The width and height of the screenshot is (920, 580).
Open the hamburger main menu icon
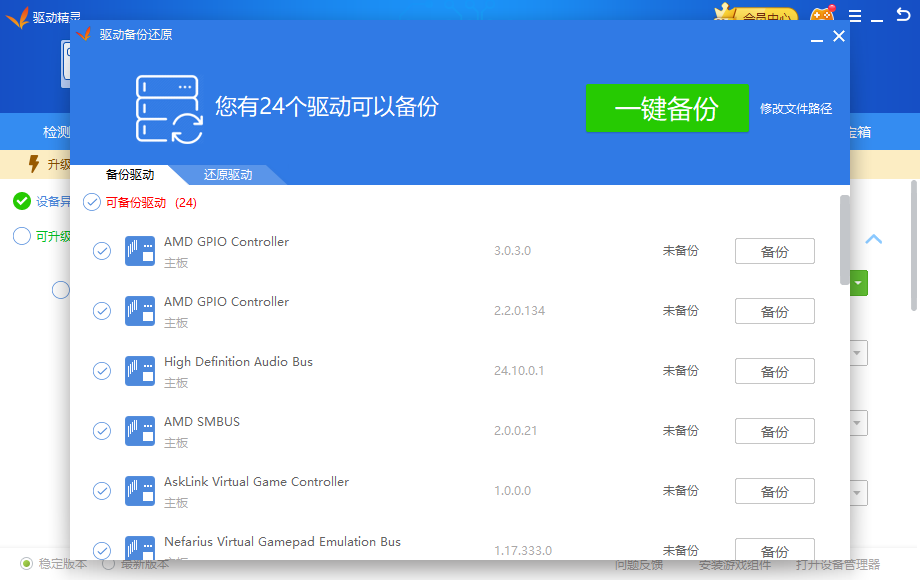click(x=855, y=17)
